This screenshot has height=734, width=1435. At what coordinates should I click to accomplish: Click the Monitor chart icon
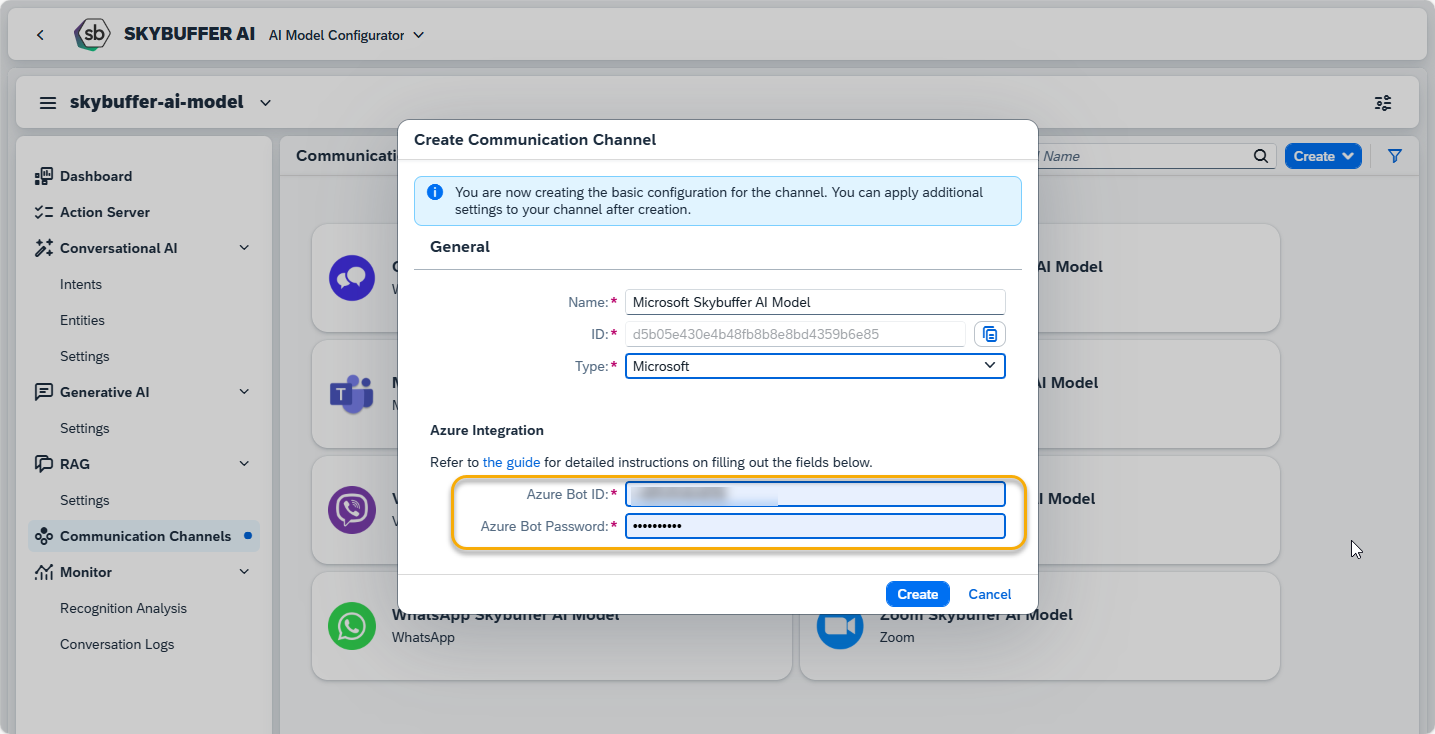coord(43,572)
